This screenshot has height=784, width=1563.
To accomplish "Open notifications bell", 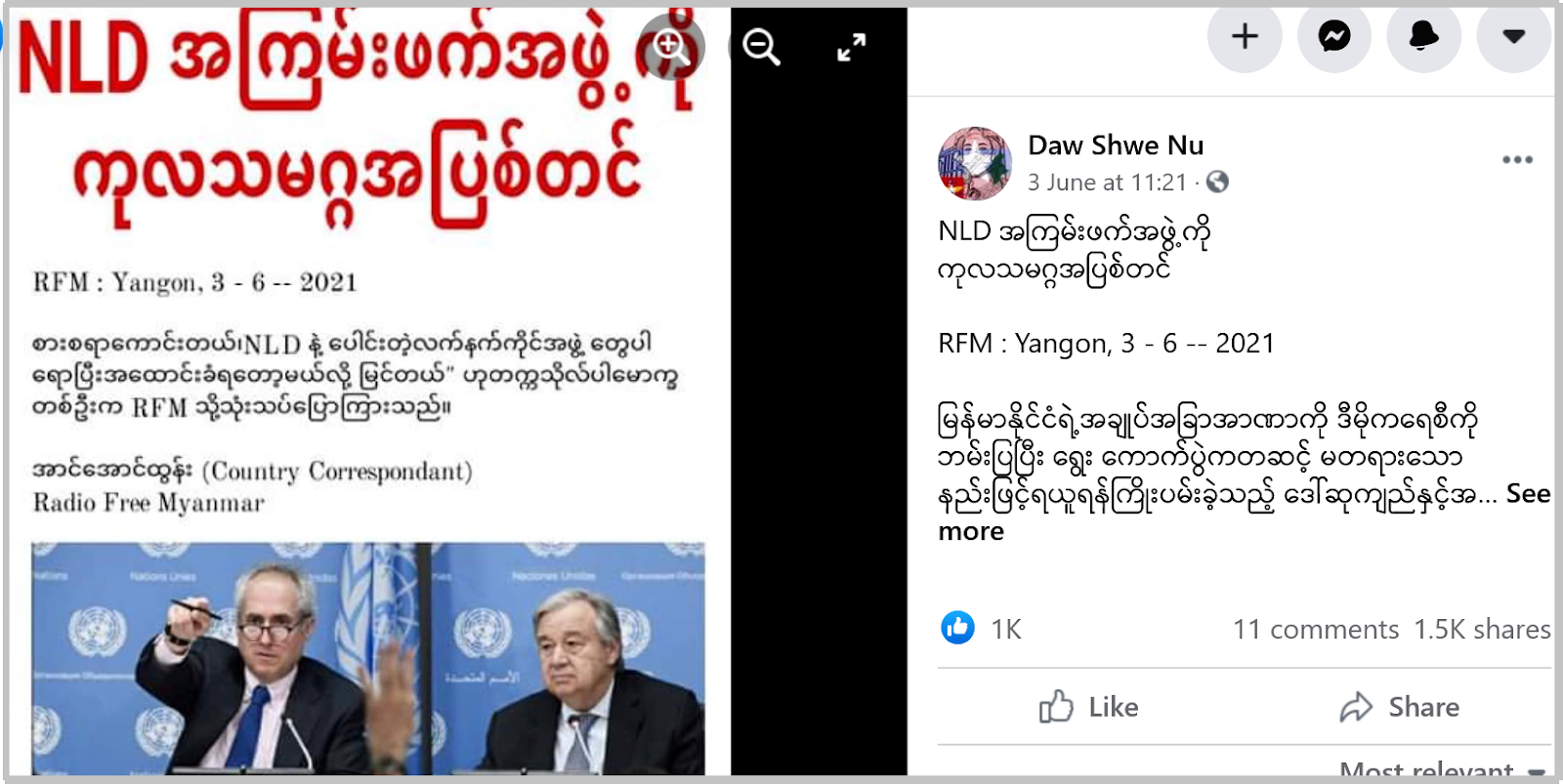I will tap(1424, 36).
